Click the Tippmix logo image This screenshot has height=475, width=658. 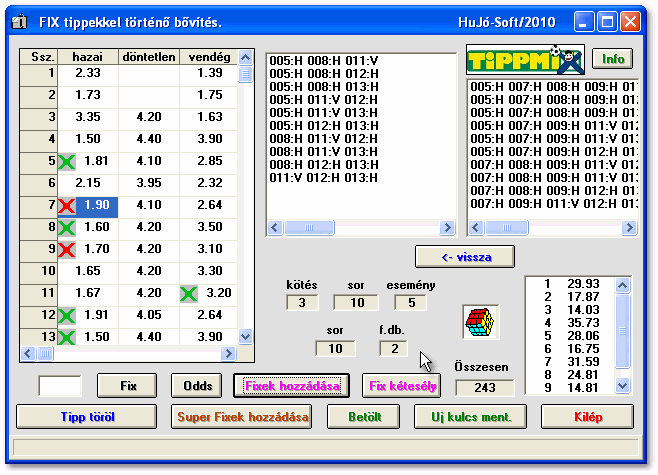(x=525, y=59)
